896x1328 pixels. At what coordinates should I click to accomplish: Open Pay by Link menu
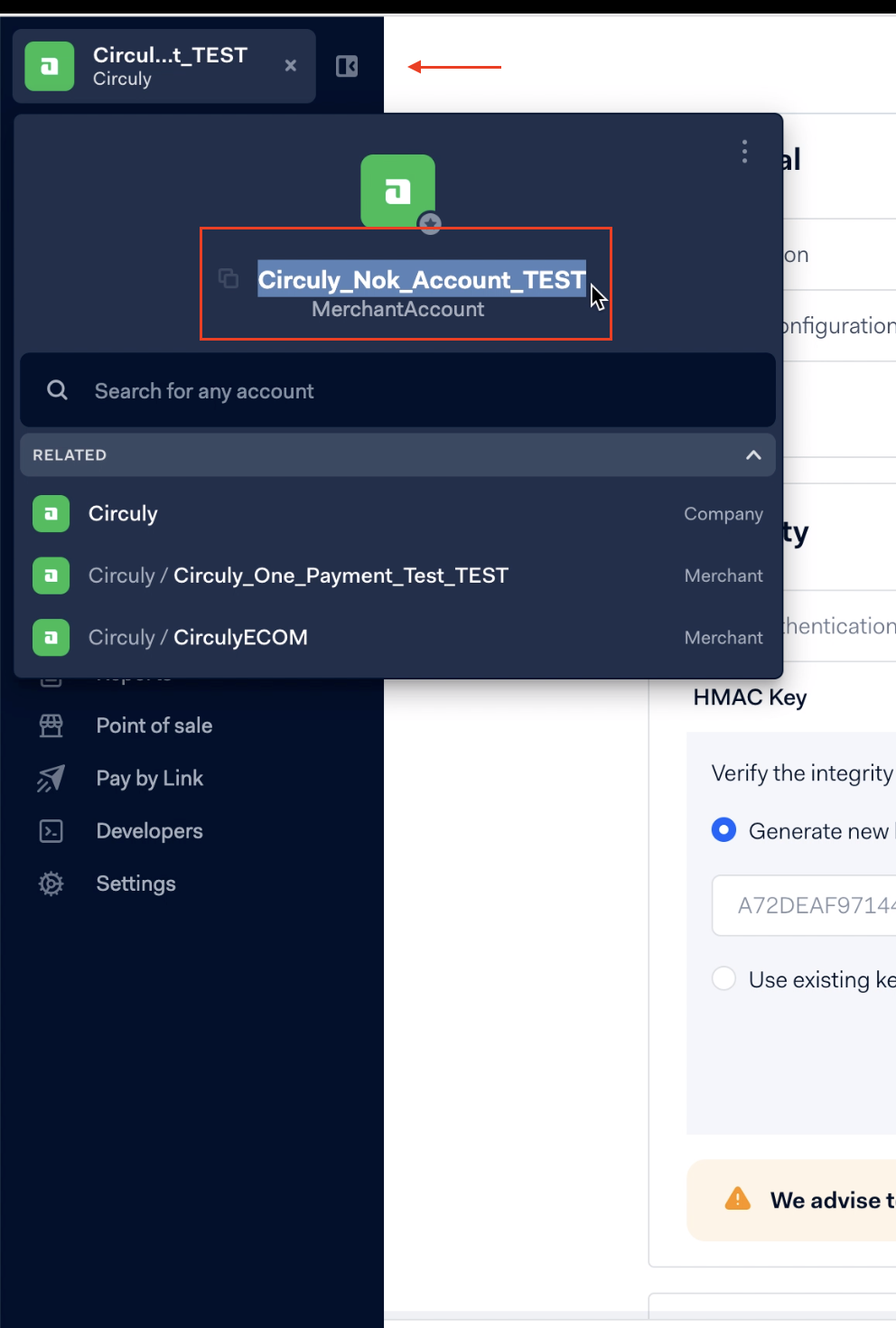click(150, 778)
